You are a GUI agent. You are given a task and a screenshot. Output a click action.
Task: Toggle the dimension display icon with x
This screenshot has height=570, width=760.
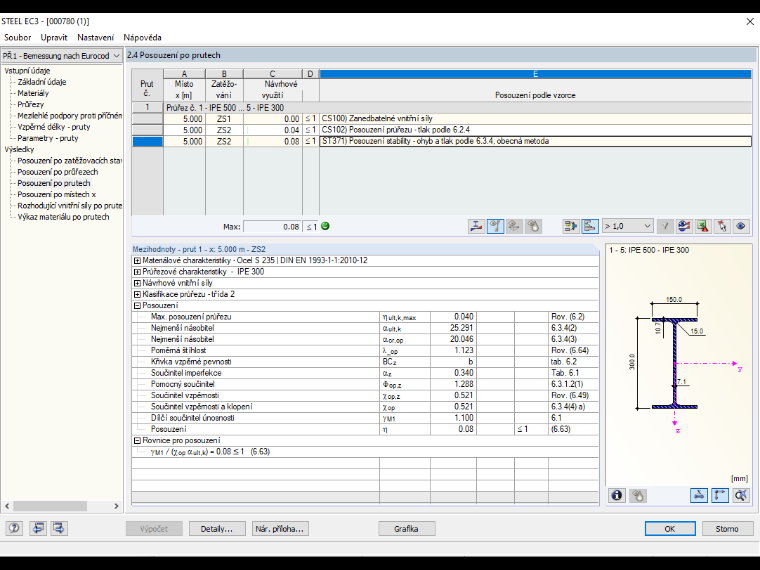coord(699,495)
